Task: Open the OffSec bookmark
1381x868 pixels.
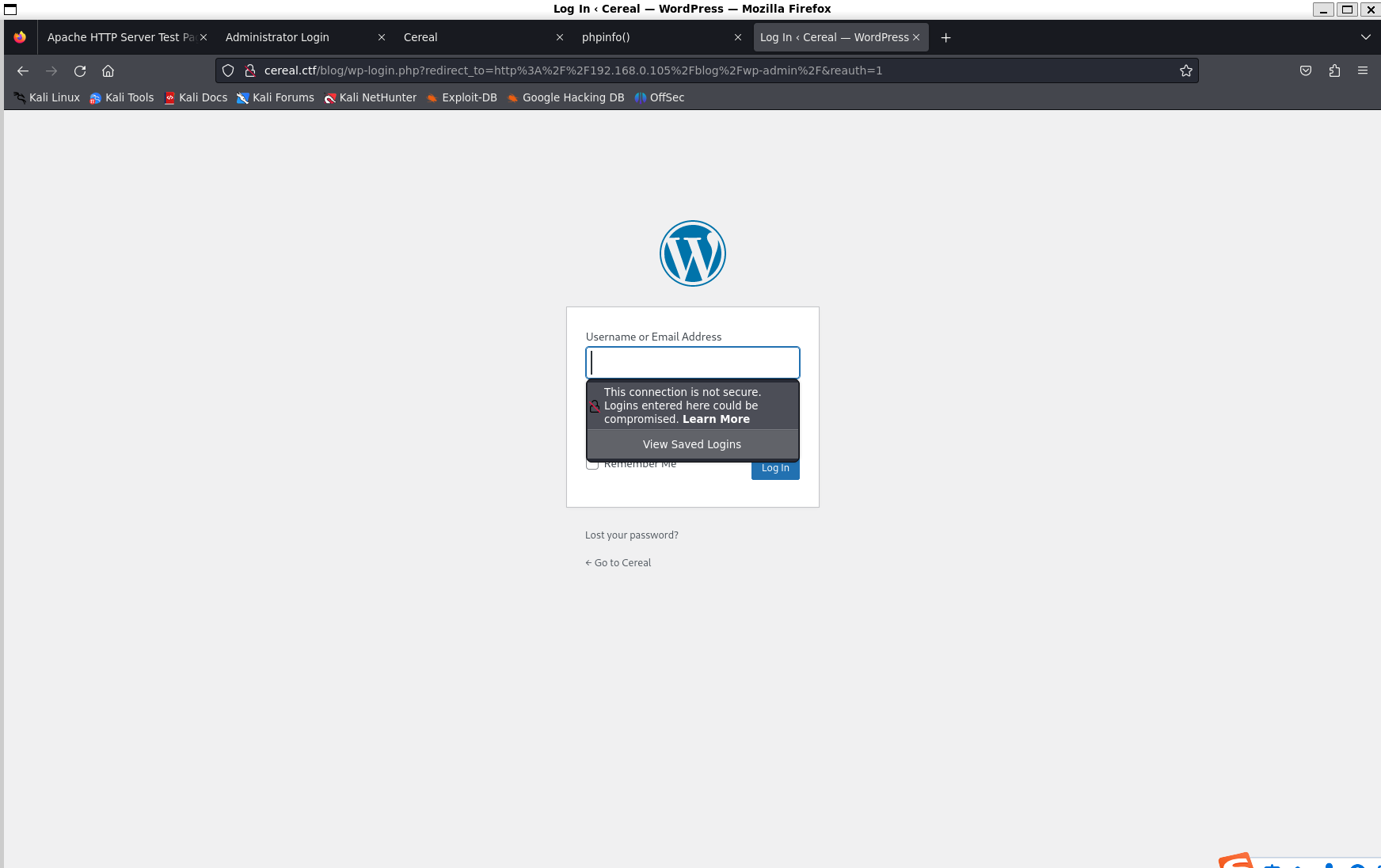Action: [660, 97]
